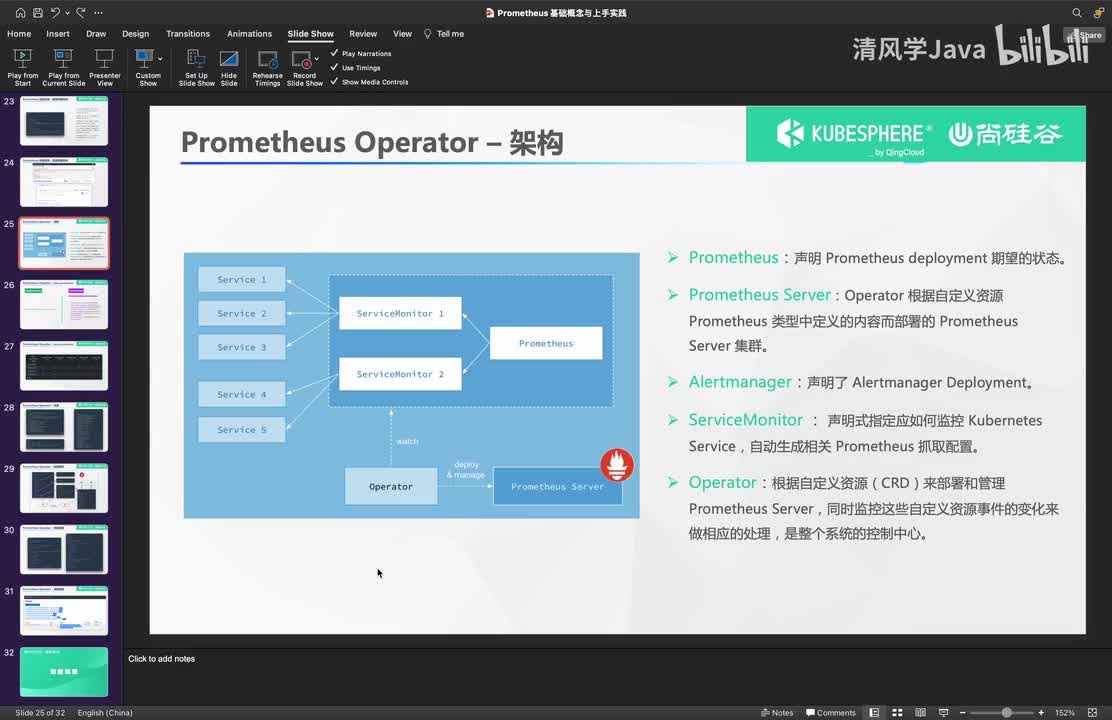The height and width of the screenshot is (720, 1112).
Task: Click the Slide 25 of 32 indicator
Action: click(x=40, y=713)
